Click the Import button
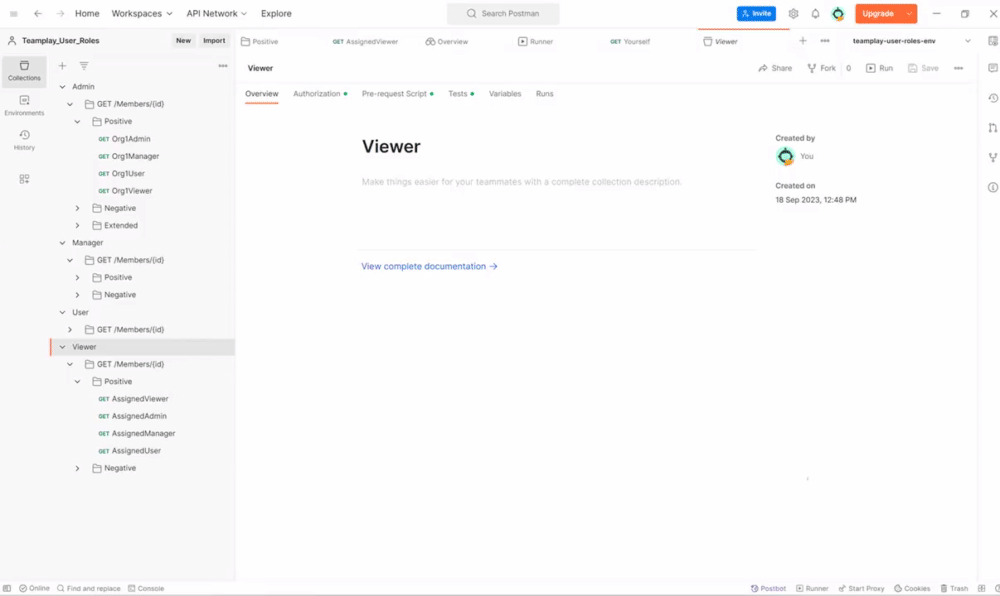 pyautogui.click(x=214, y=41)
